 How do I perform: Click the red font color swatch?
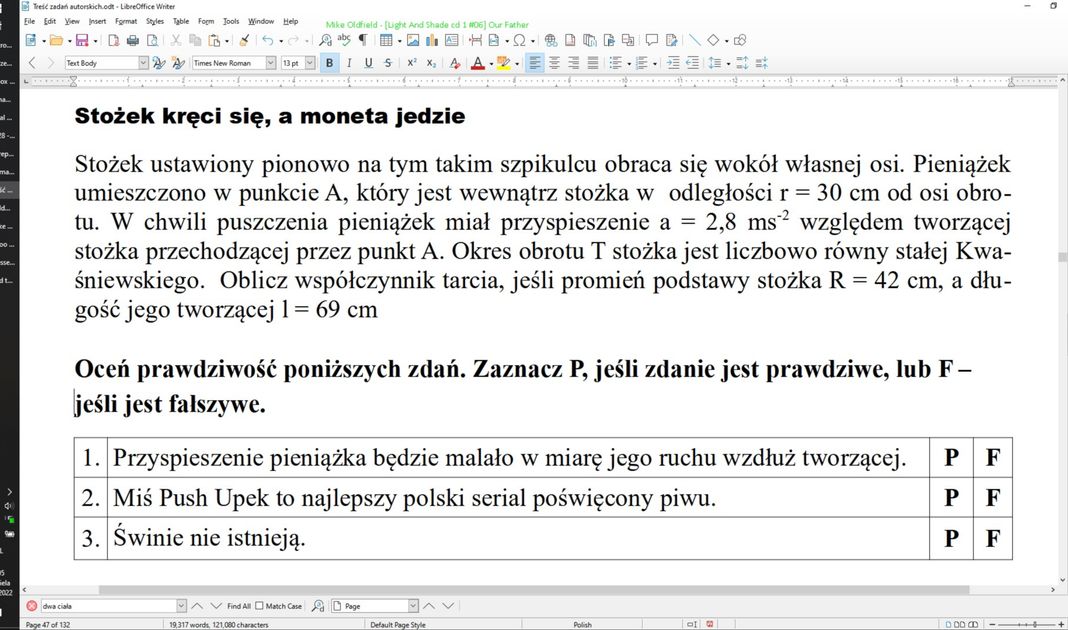point(477,63)
